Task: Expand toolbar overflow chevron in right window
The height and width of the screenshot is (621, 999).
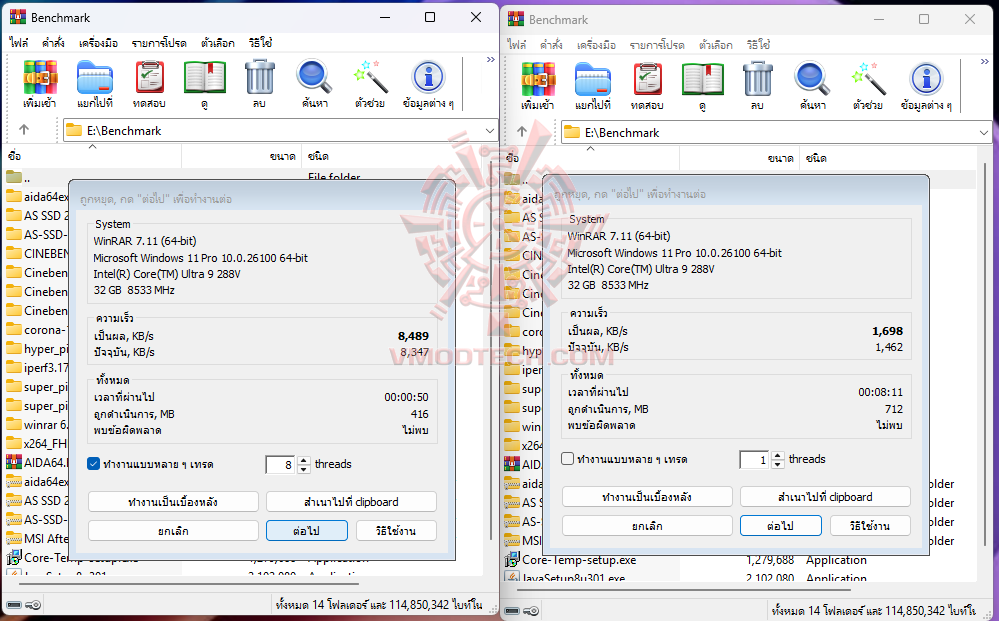Action: [985, 62]
